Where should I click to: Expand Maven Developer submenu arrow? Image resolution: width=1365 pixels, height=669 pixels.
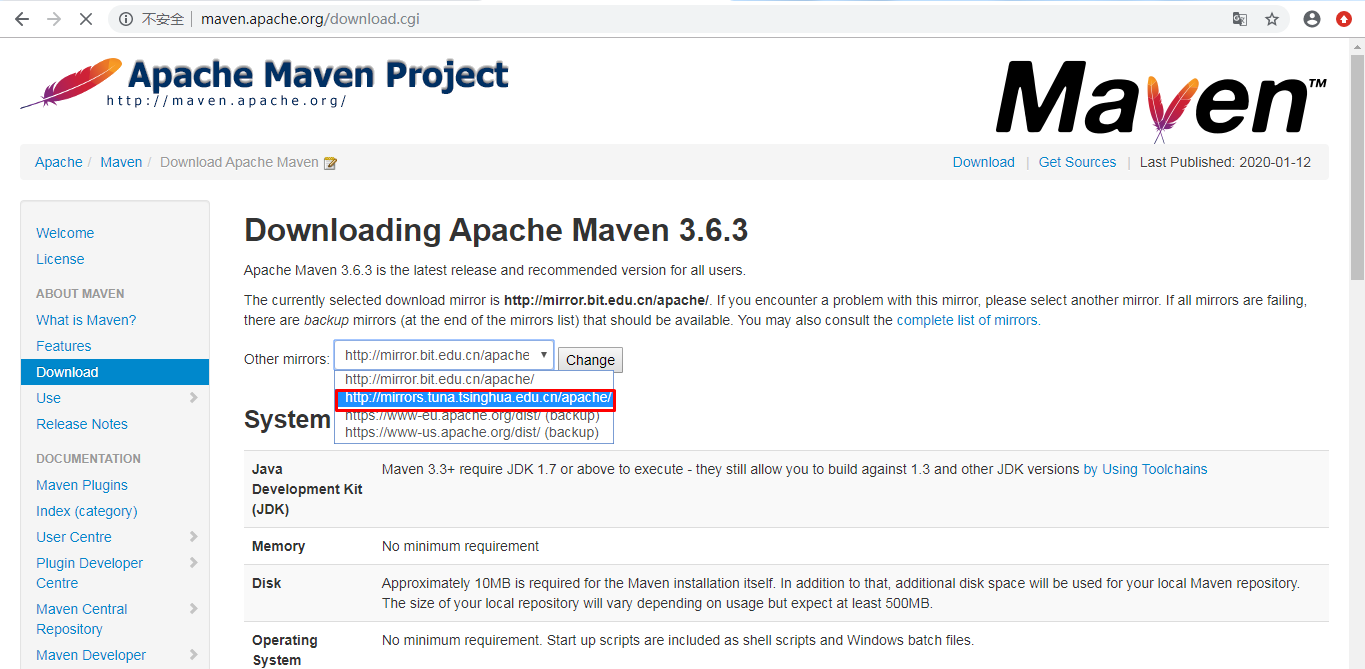coord(193,655)
